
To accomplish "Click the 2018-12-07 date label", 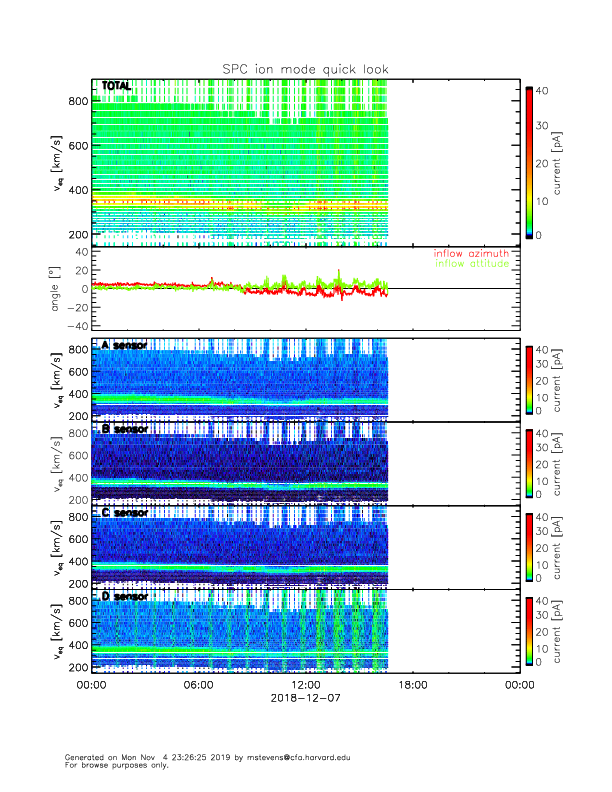I will [305, 698].
